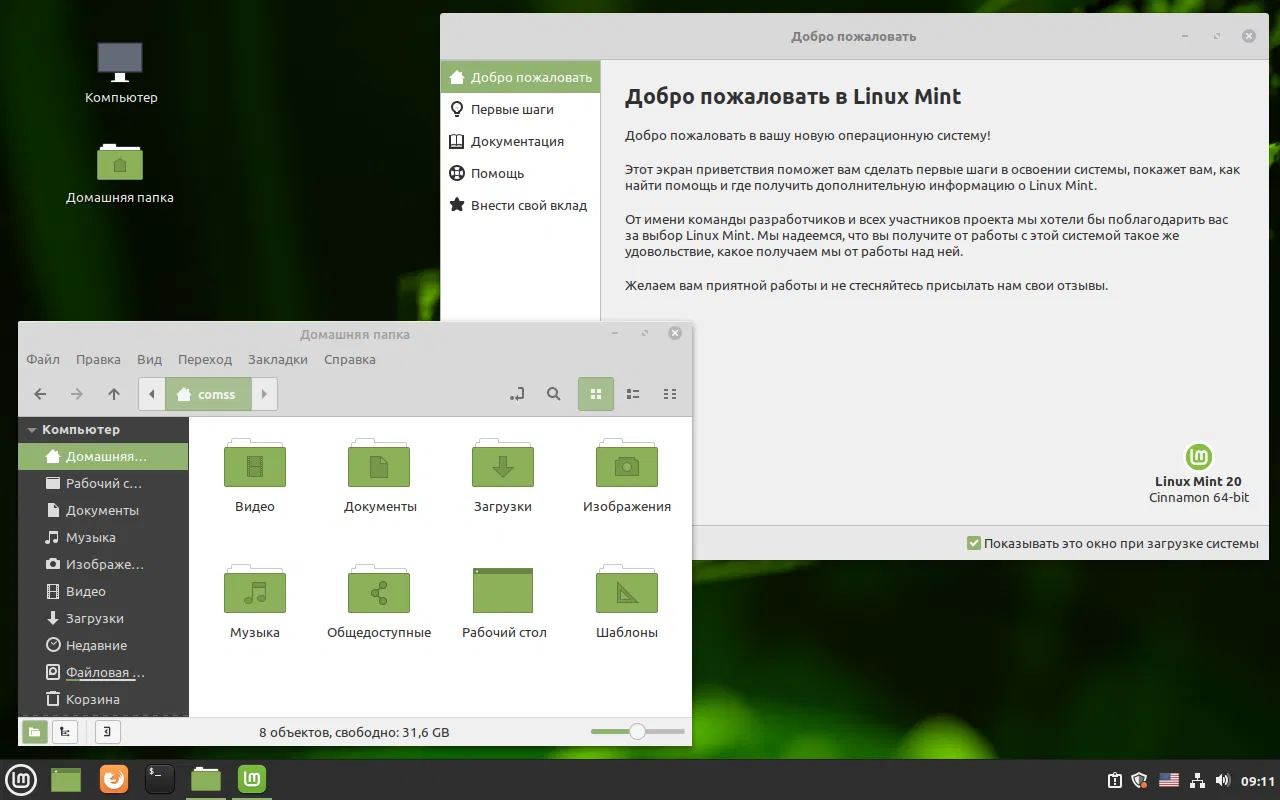Go forward in the file manager
This screenshot has width=1280, height=800.
coord(77,394)
